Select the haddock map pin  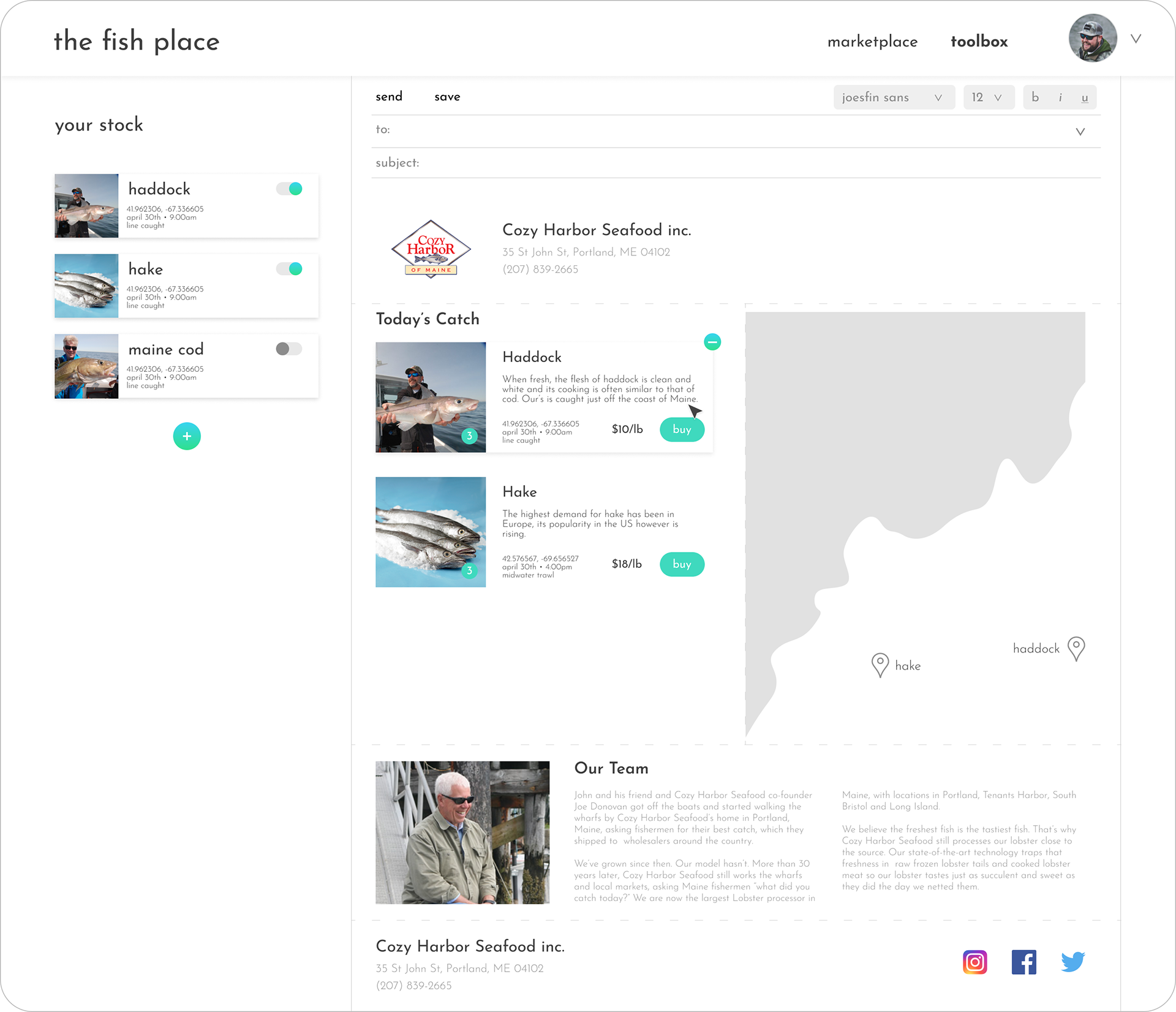(x=1076, y=648)
